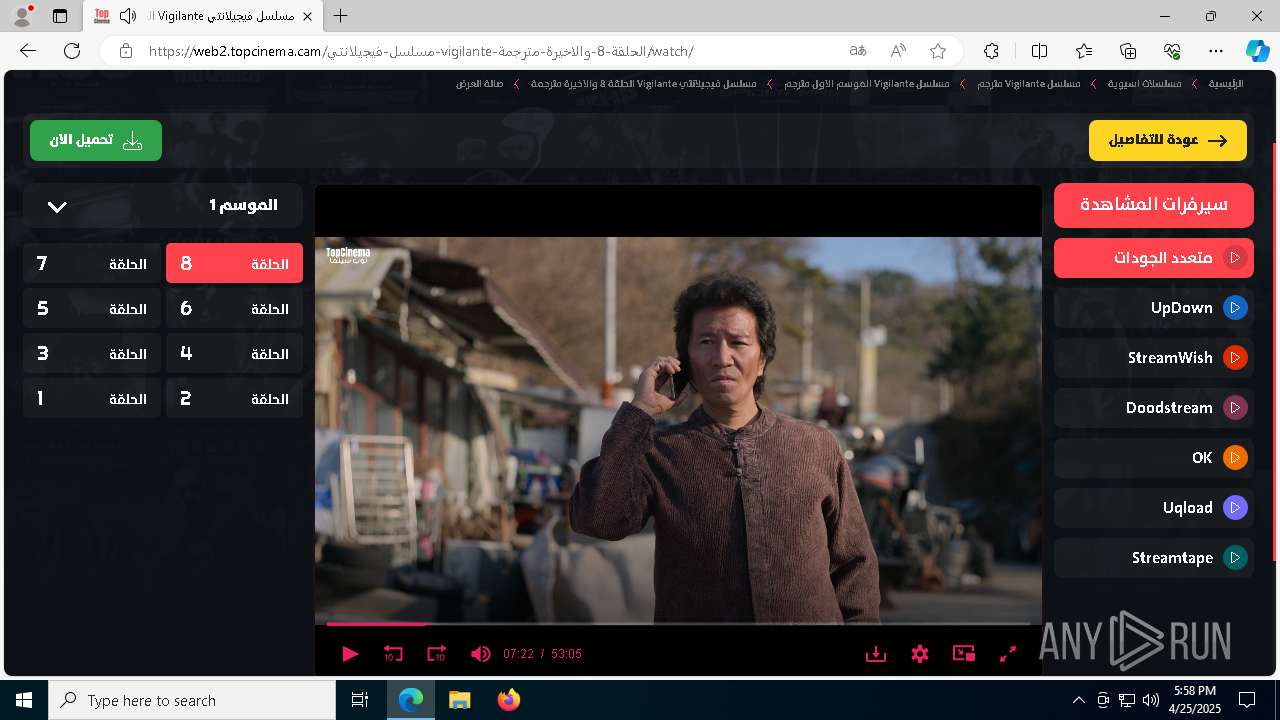Open episode 5 (الحلقة 5)
This screenshot has width=1280, height=720.
point(92,309)
